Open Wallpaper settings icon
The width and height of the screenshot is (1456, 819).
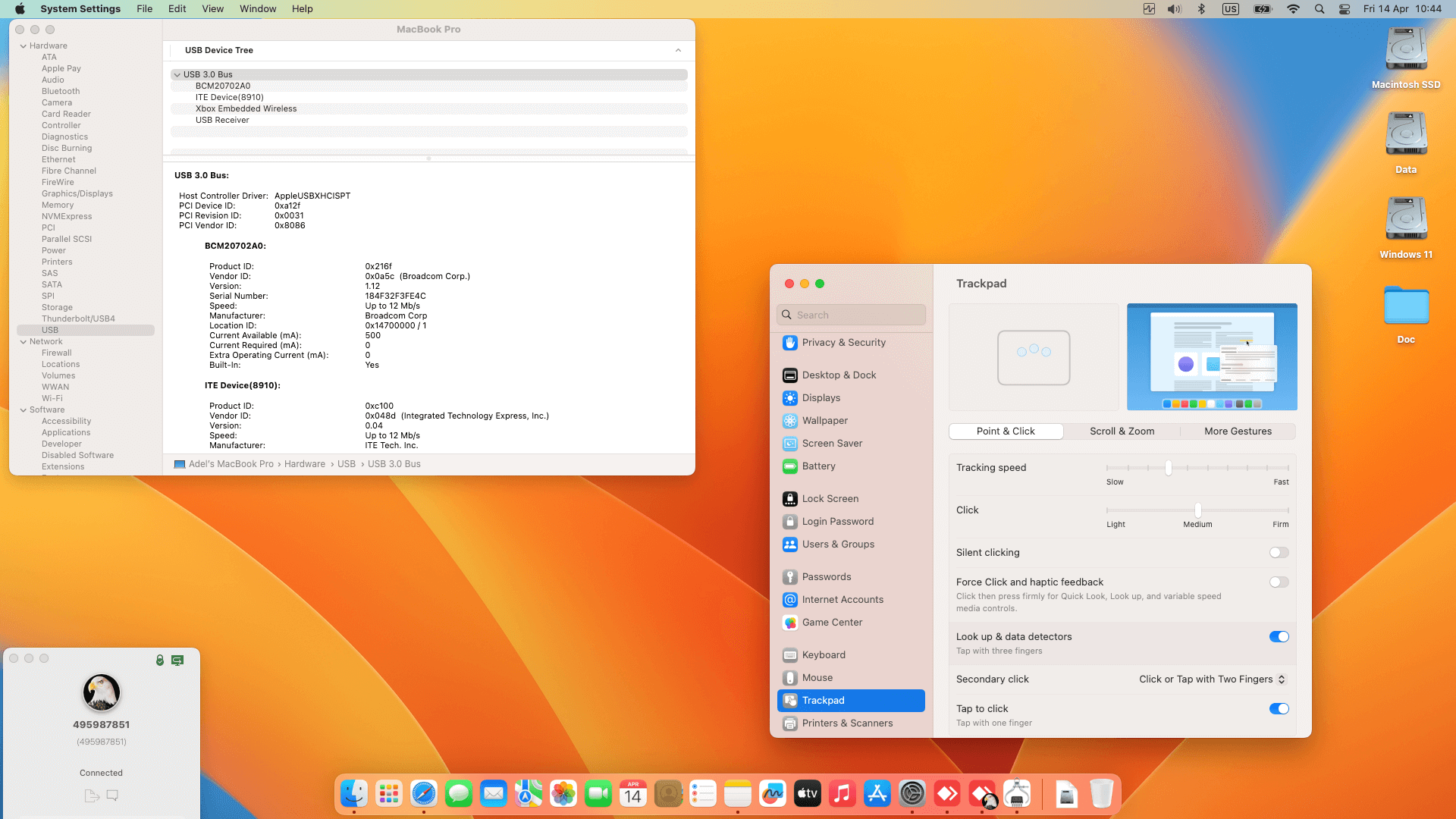pyautogui.click(x=789, y=421)
